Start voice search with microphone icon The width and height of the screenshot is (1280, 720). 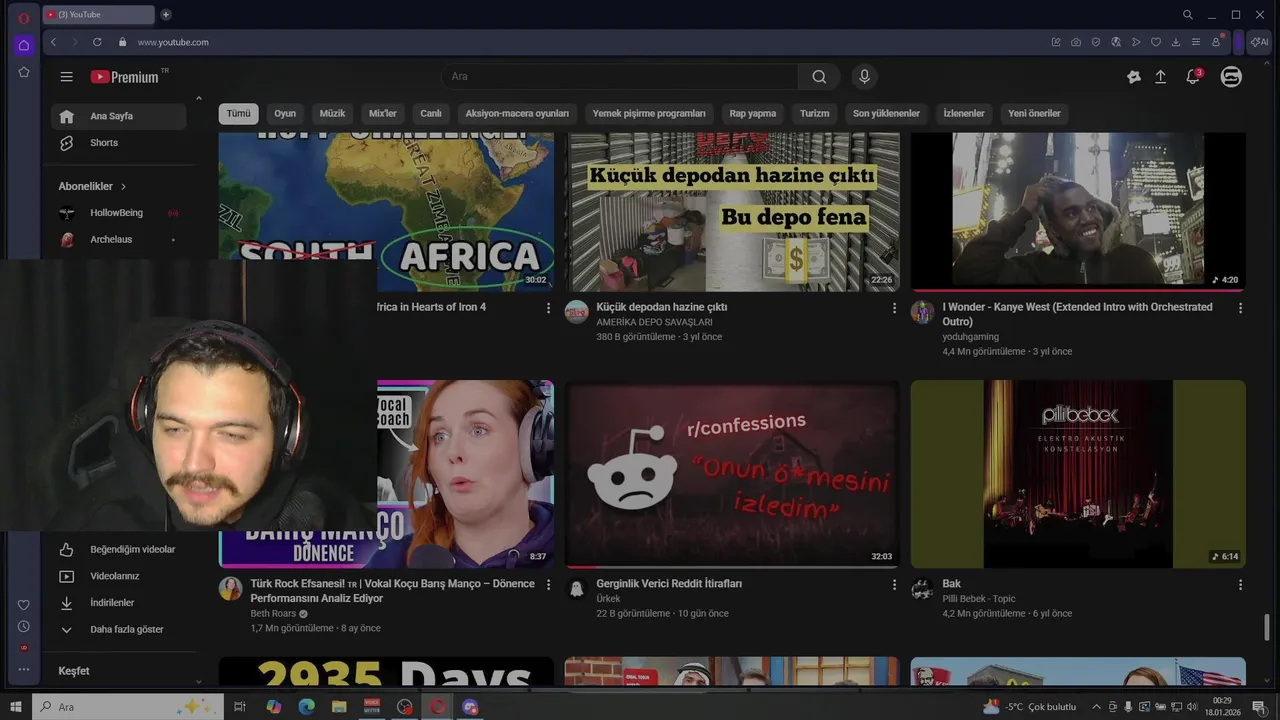click(865, 77)
